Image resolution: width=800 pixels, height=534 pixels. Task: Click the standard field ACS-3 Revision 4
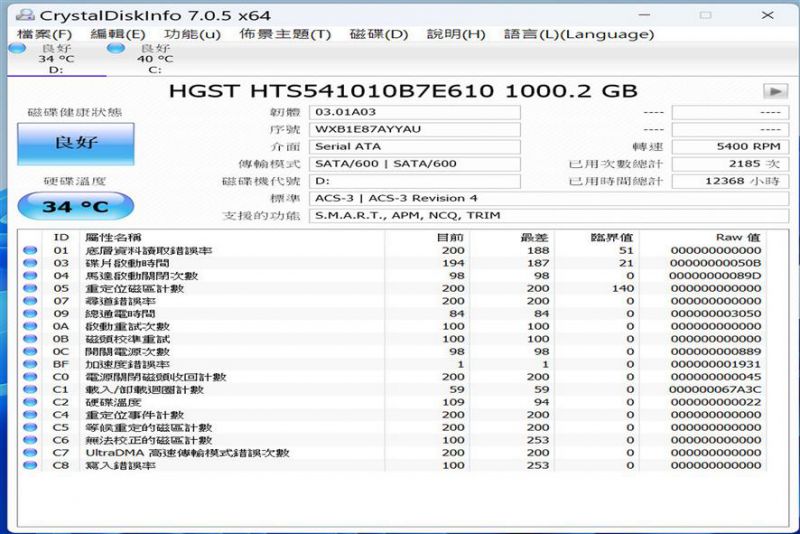pyautogui.click(x=548, y=198)
